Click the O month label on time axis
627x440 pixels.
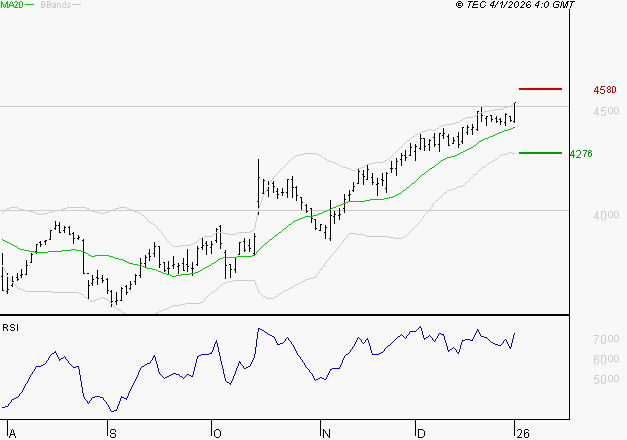point(217,434)
